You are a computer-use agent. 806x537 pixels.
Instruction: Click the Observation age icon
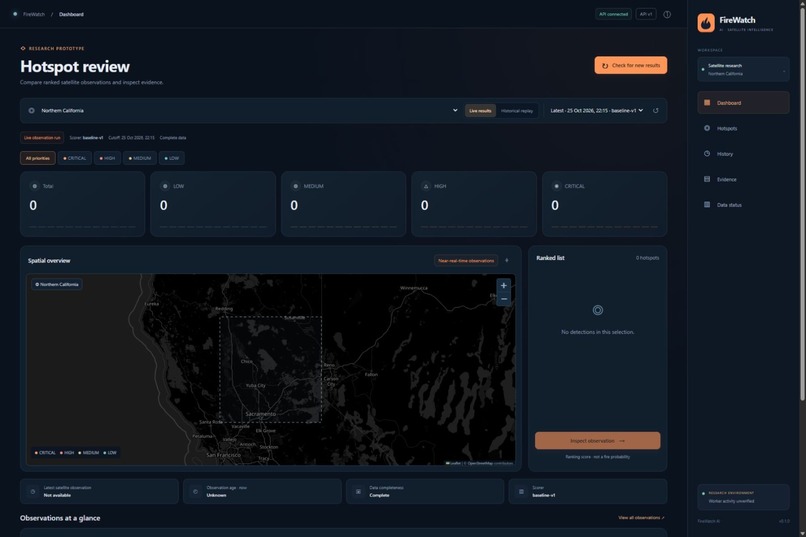point(195,491)
